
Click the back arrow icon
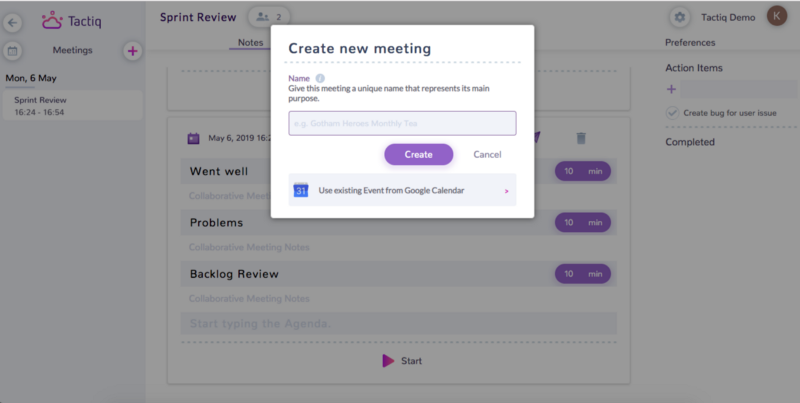tap(13, 22)
